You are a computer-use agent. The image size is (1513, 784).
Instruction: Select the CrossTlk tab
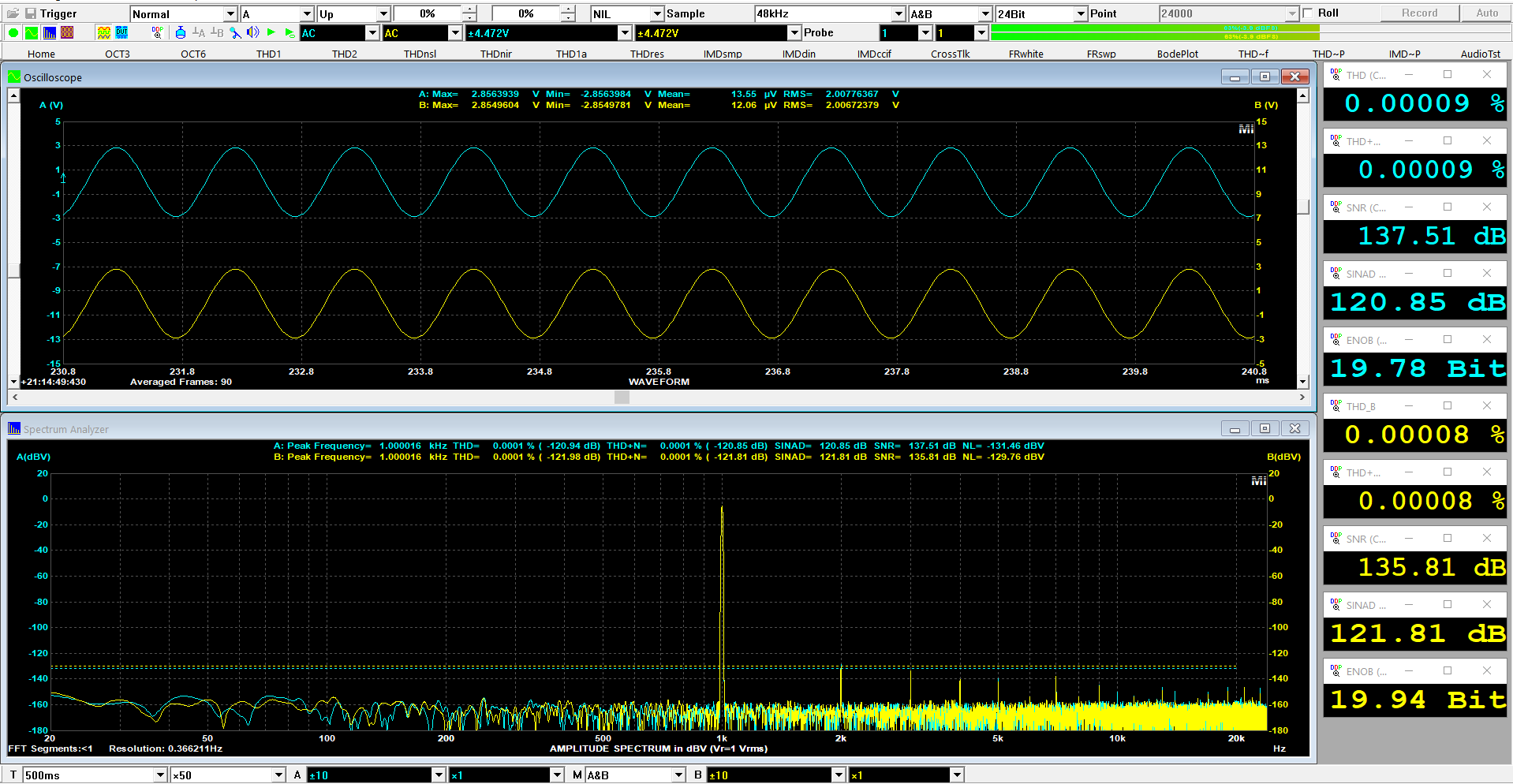pyautogui.click(x=950, y=54)
